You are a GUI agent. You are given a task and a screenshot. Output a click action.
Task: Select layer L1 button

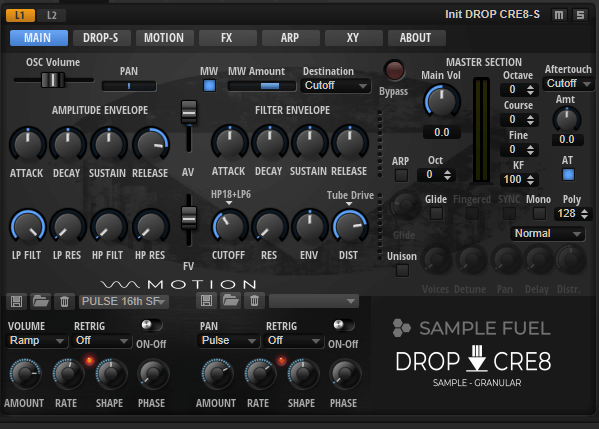20,15
